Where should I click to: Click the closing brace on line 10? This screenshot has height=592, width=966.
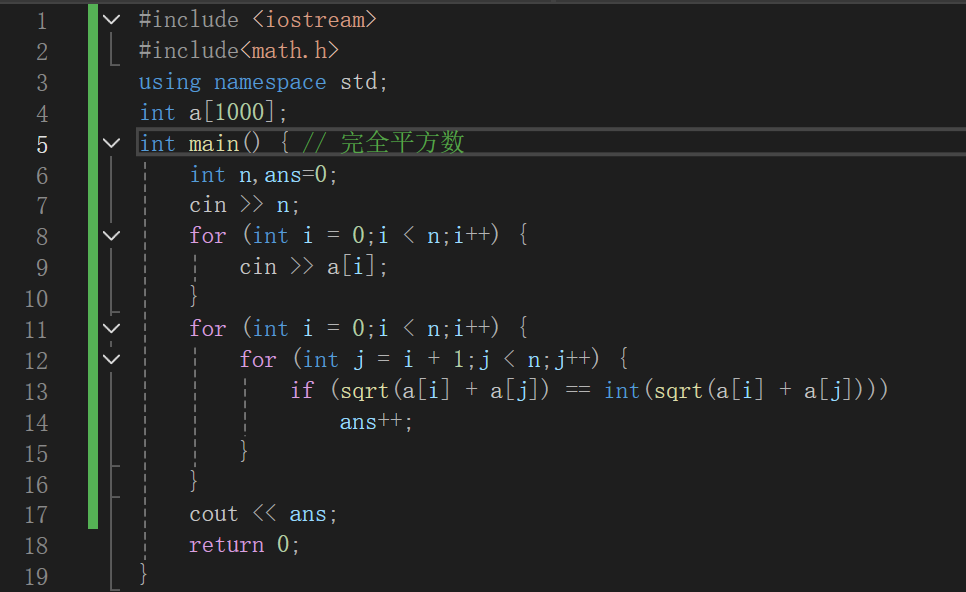coord(193,296)
